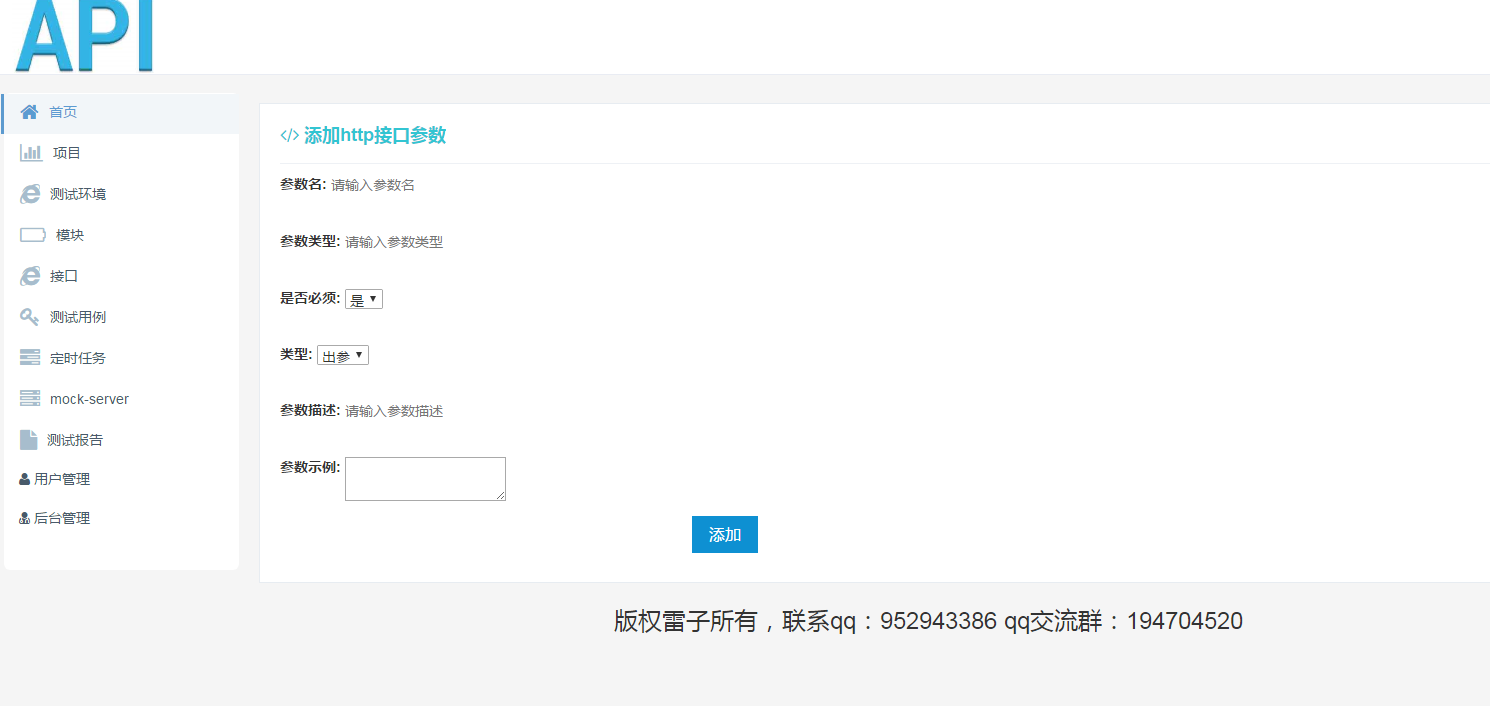Open 后台管理 in the sidebar
The height and width of the screenshot is (706, 1490).
click(x=62, y=519)
